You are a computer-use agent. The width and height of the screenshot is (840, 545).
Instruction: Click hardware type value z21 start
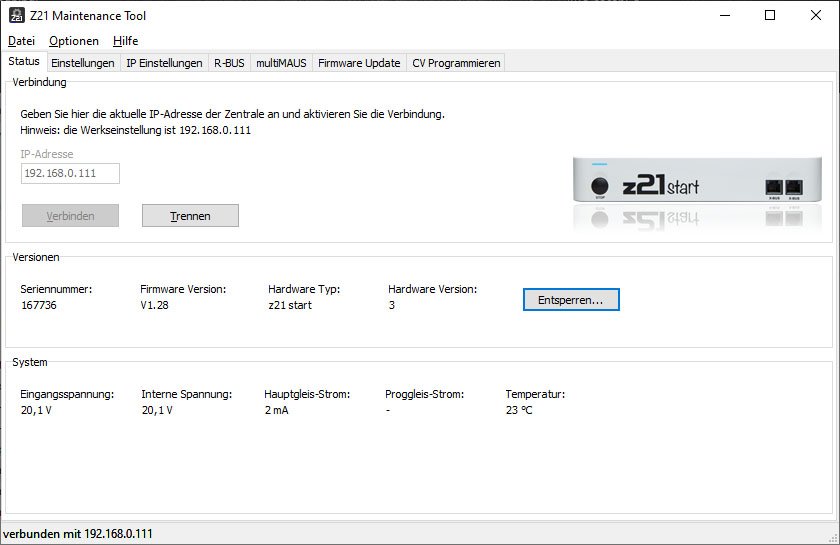click(290, 305)
